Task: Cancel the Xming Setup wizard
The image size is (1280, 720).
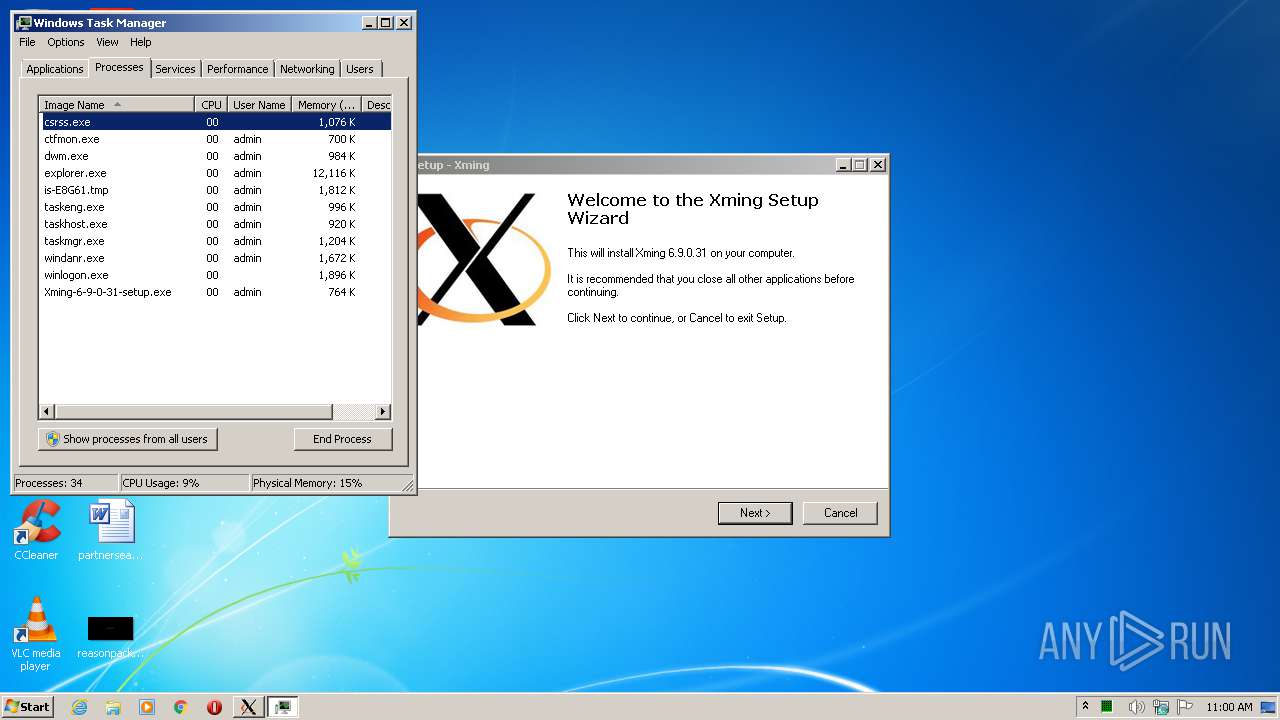Action: tap(840, 513)
